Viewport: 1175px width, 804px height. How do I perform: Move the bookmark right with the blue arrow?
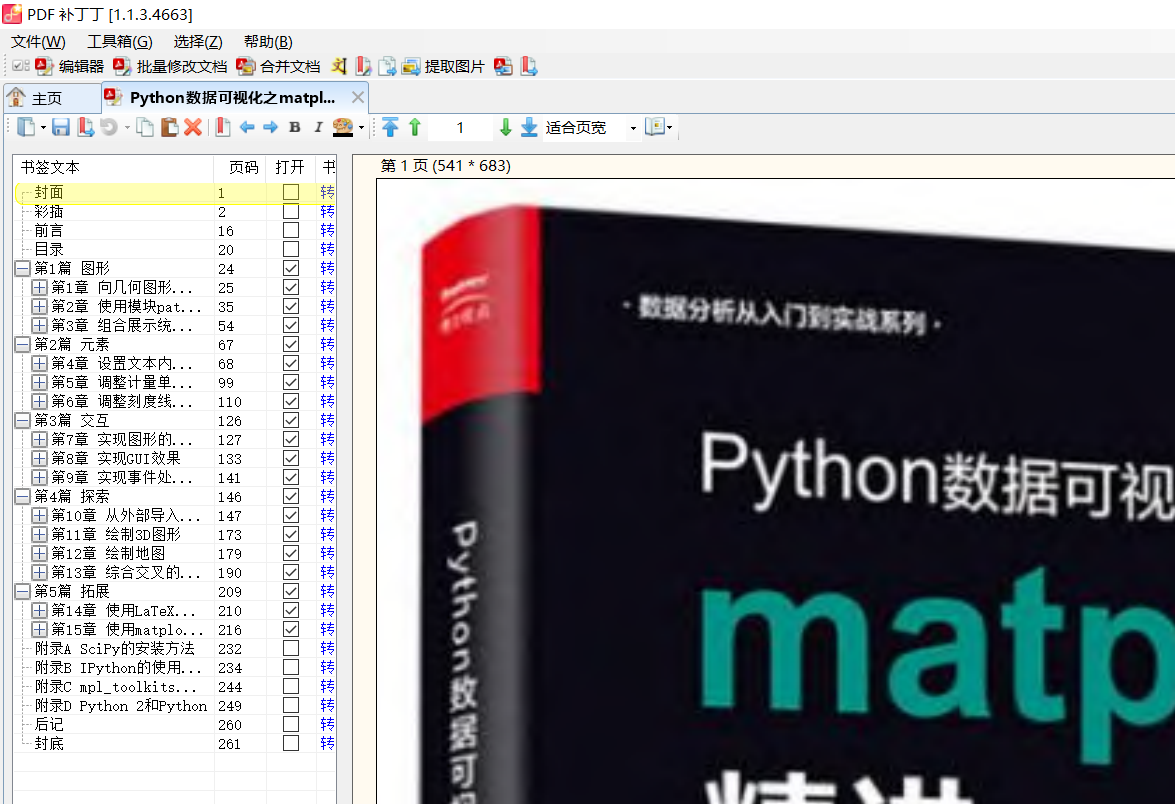pos(271,127)
